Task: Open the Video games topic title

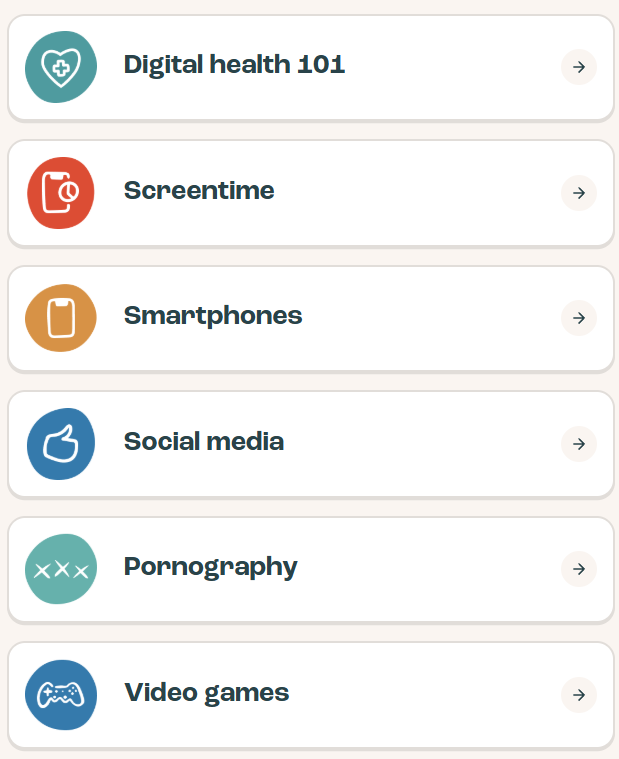Action: click(x=207, y=693)
